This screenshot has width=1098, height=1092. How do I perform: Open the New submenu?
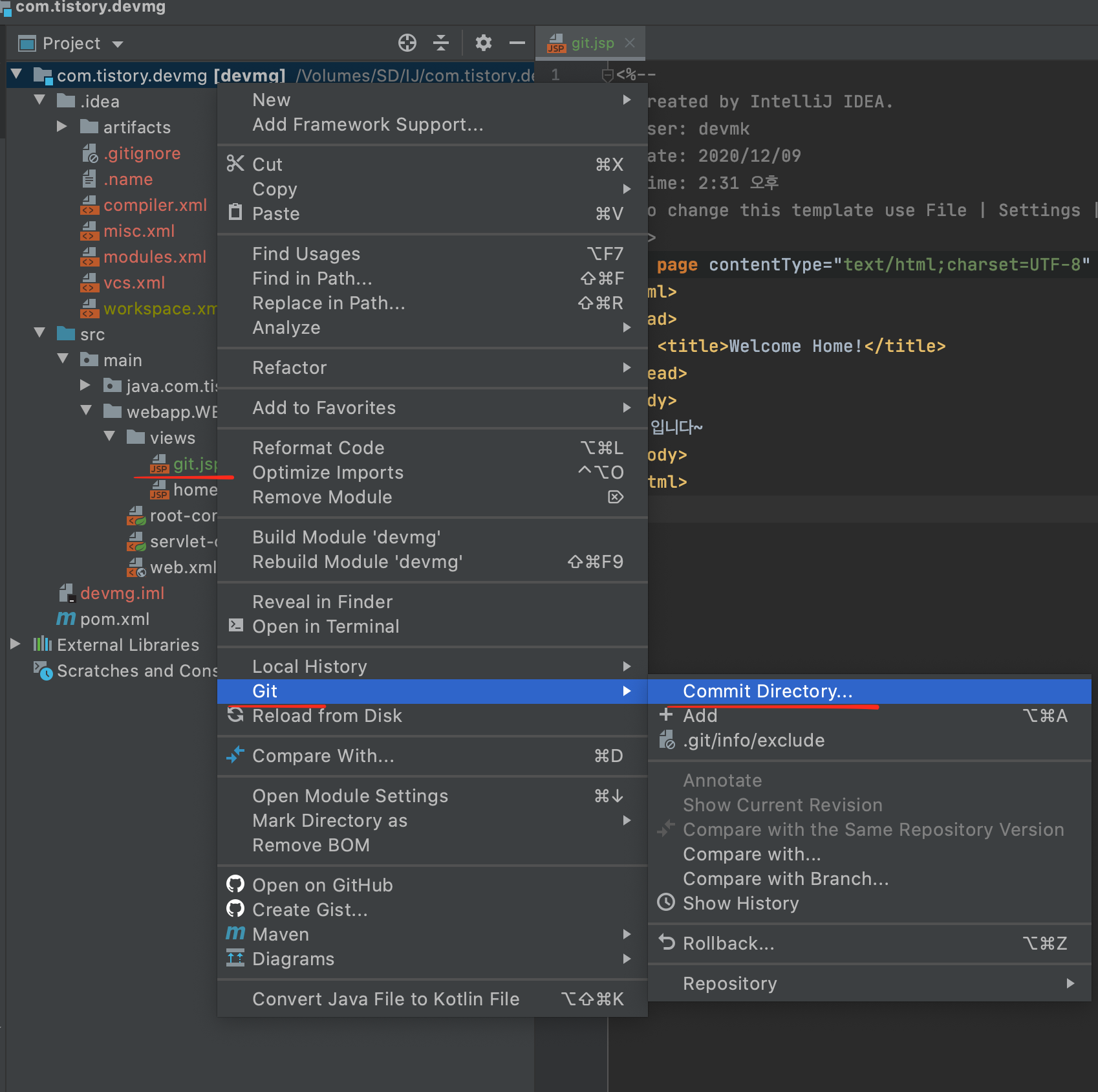tap(432, 100)
